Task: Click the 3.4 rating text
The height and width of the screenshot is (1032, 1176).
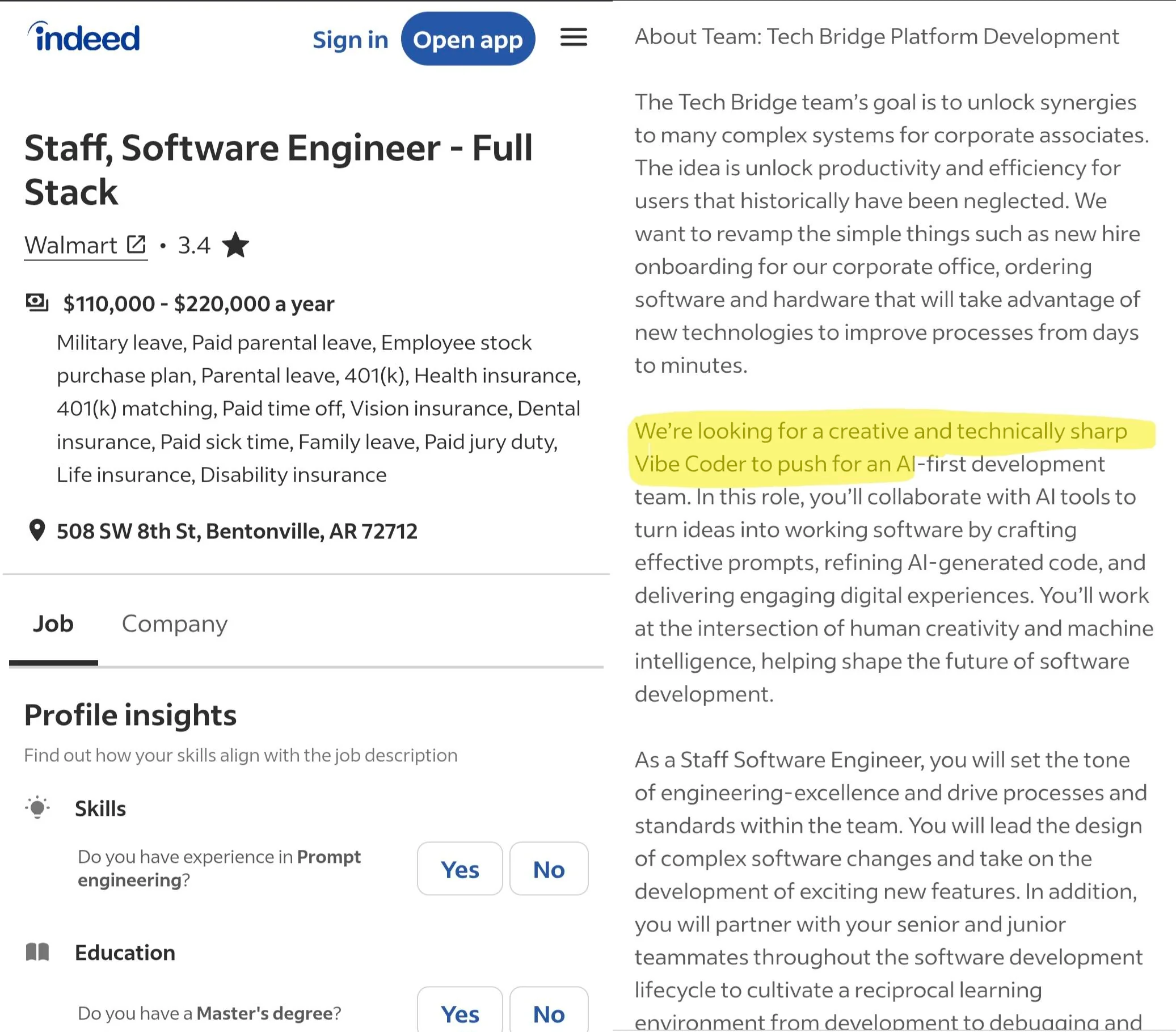Action: pos(194,246)
